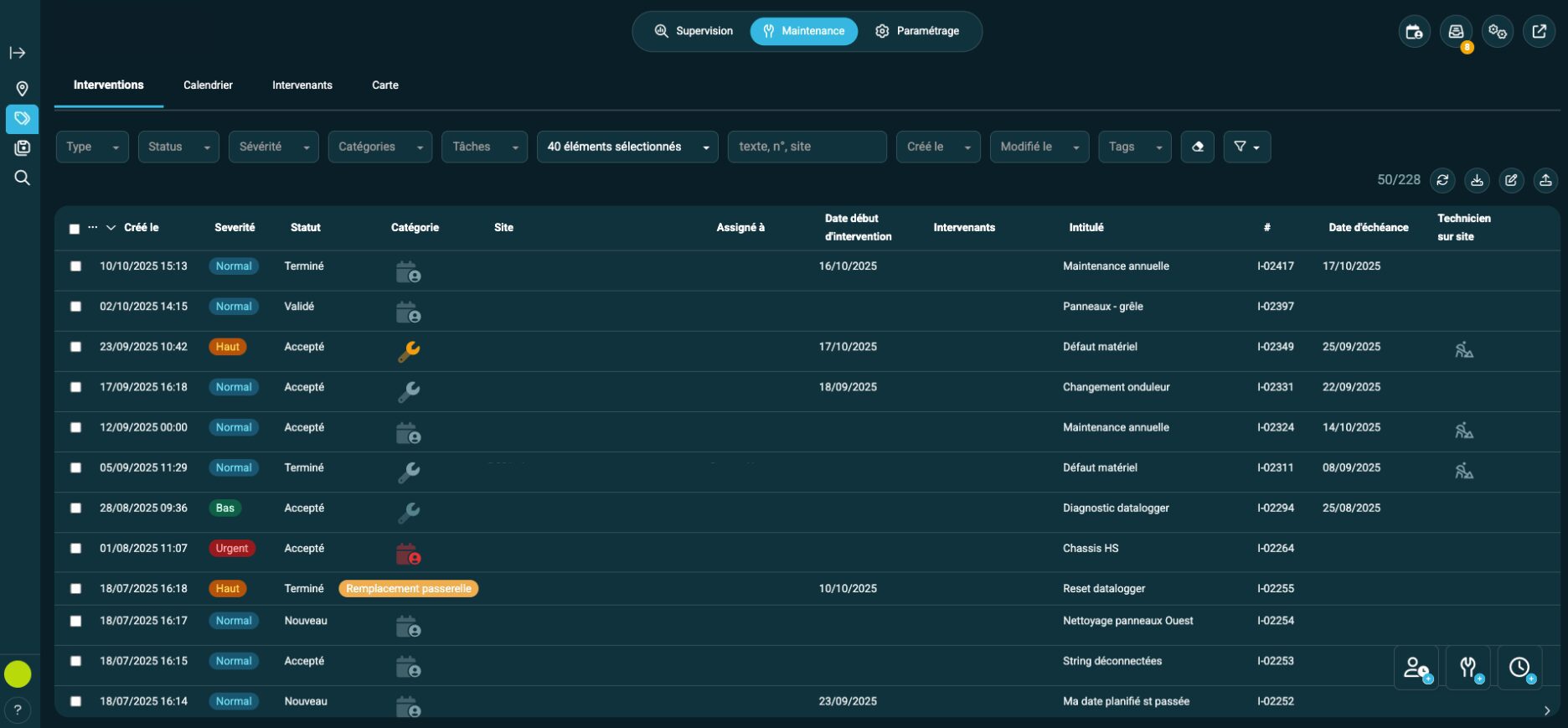Click the add clock floating button
Viewport: 1568px width, 728px height.
click(x=1519, y=668)
